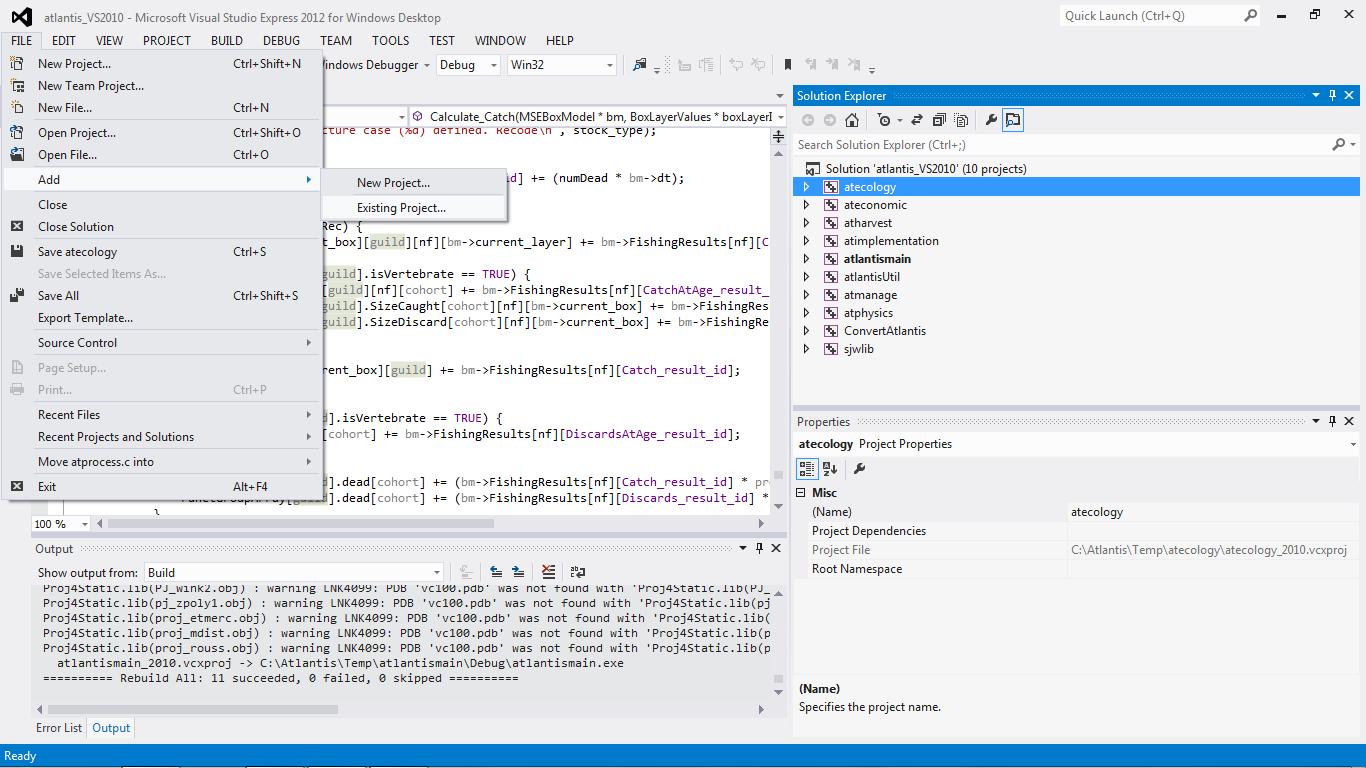Screen dimensions: 1366x768
Task: Open the BUILD menu in menu bar
Action: (227, 41)
